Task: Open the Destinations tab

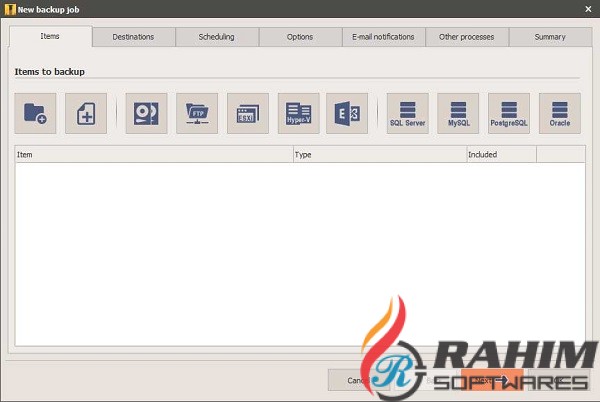Action: tap(134, 37)
